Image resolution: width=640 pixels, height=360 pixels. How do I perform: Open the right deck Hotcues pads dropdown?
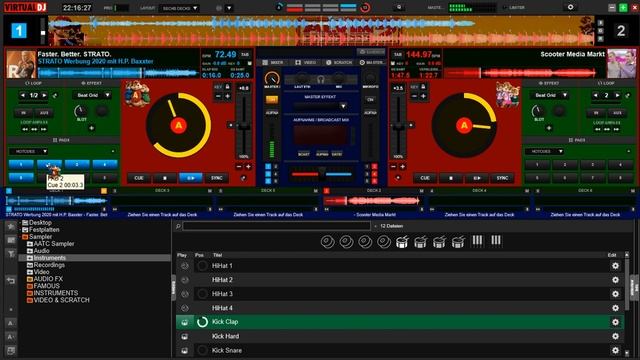point(544,151)
